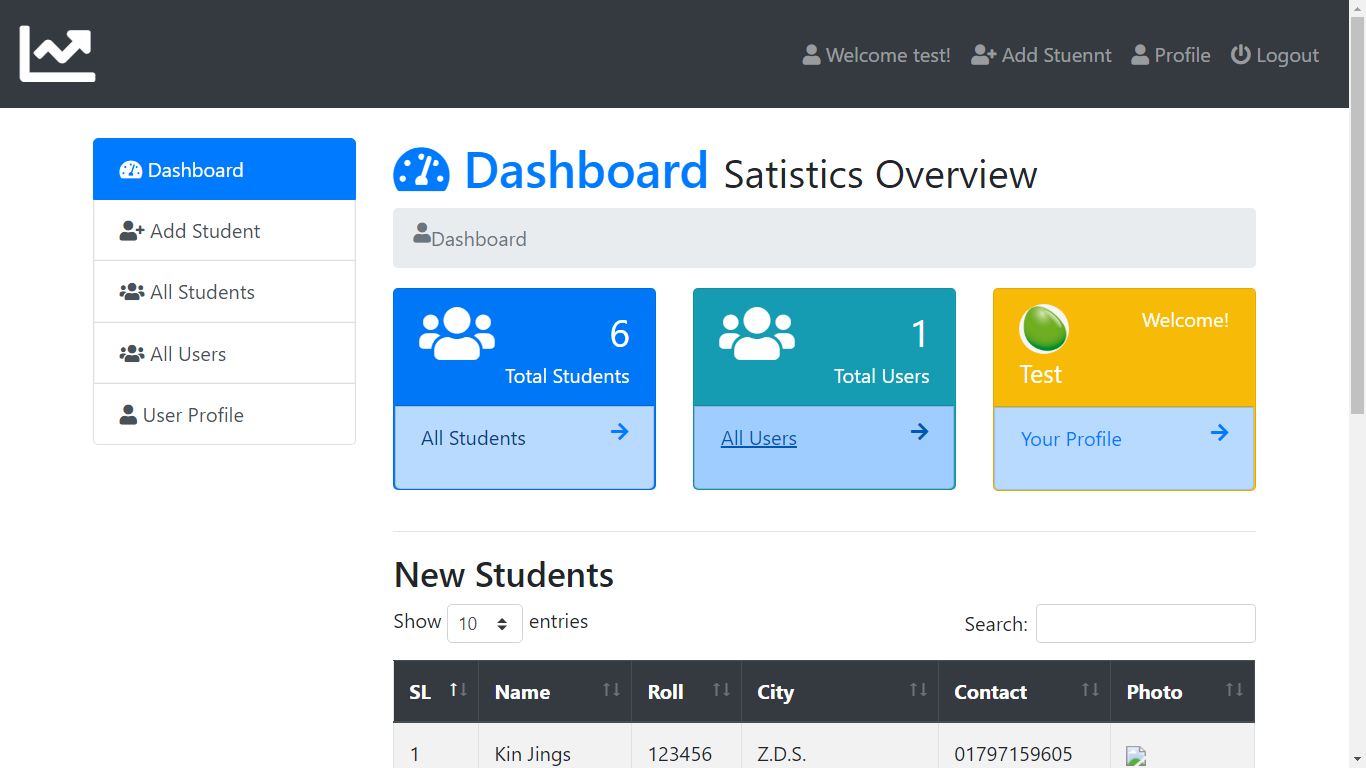The height and width of the screenshot is (768, 1366).
Task: Click the green profile avatar on Welcome card
Action: [1043, 329]
